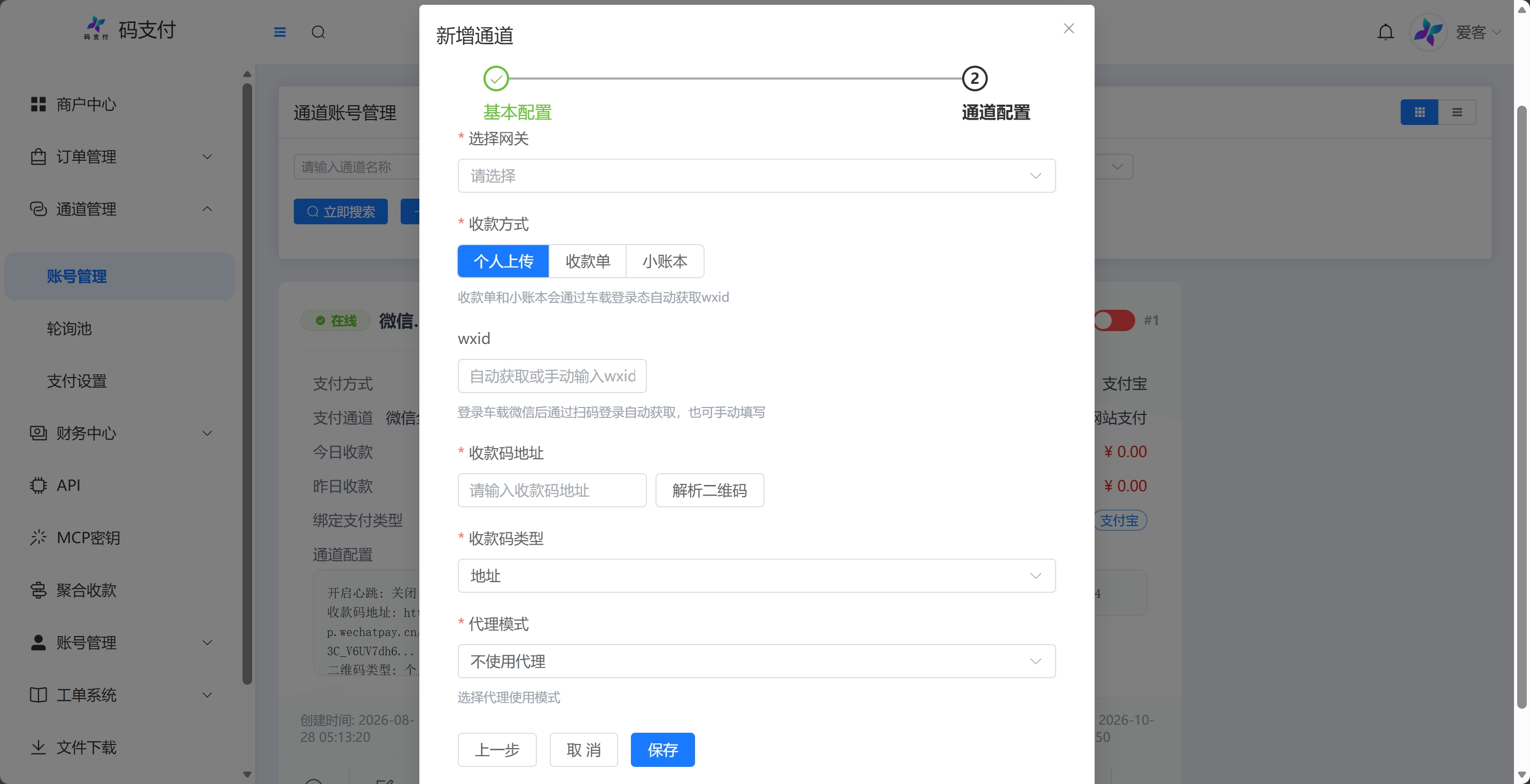
Task: Switch to list view icon
Action: (x=1457, y=112)
